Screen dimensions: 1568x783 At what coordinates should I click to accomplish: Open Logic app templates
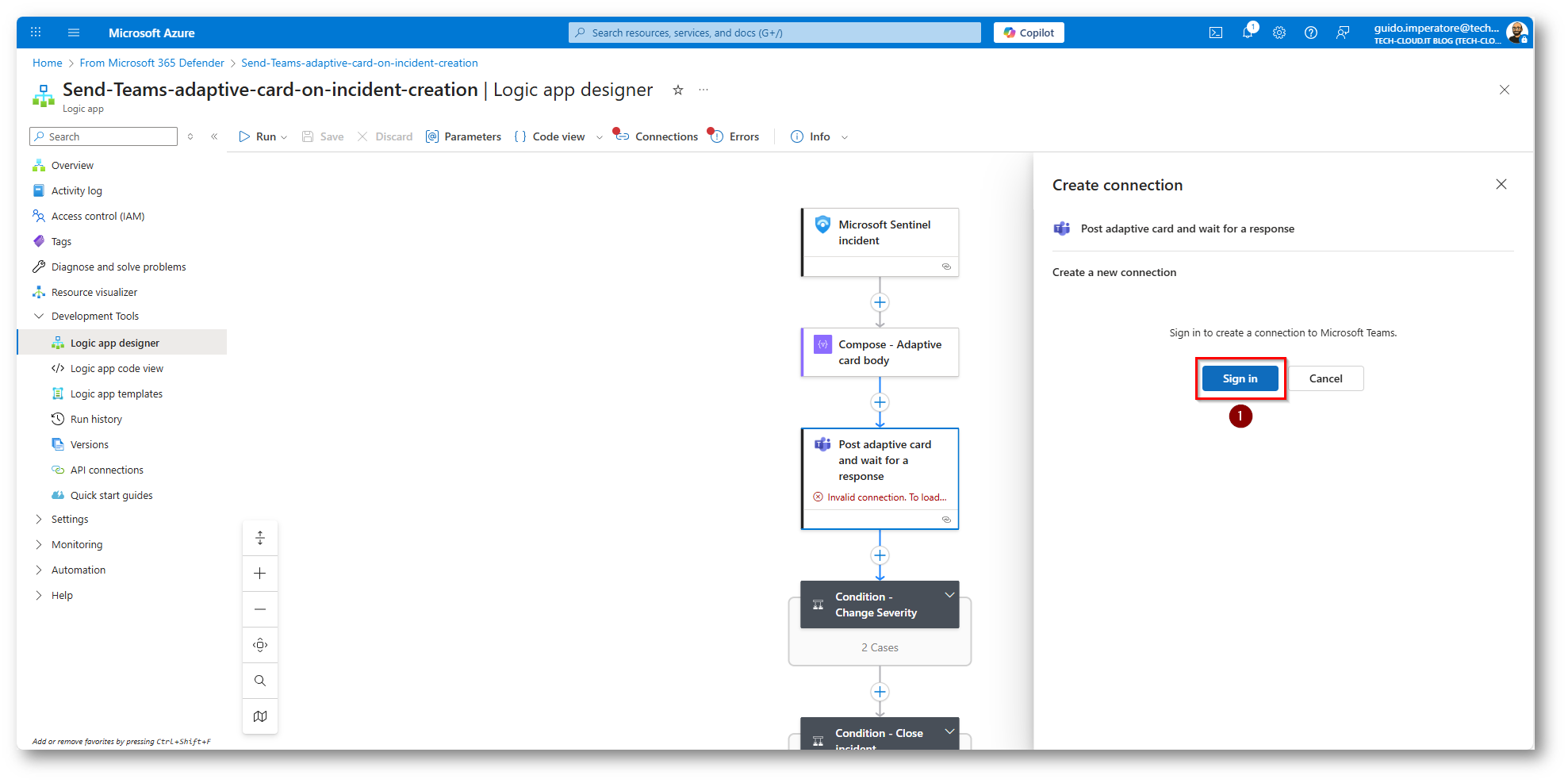point(116,393)
